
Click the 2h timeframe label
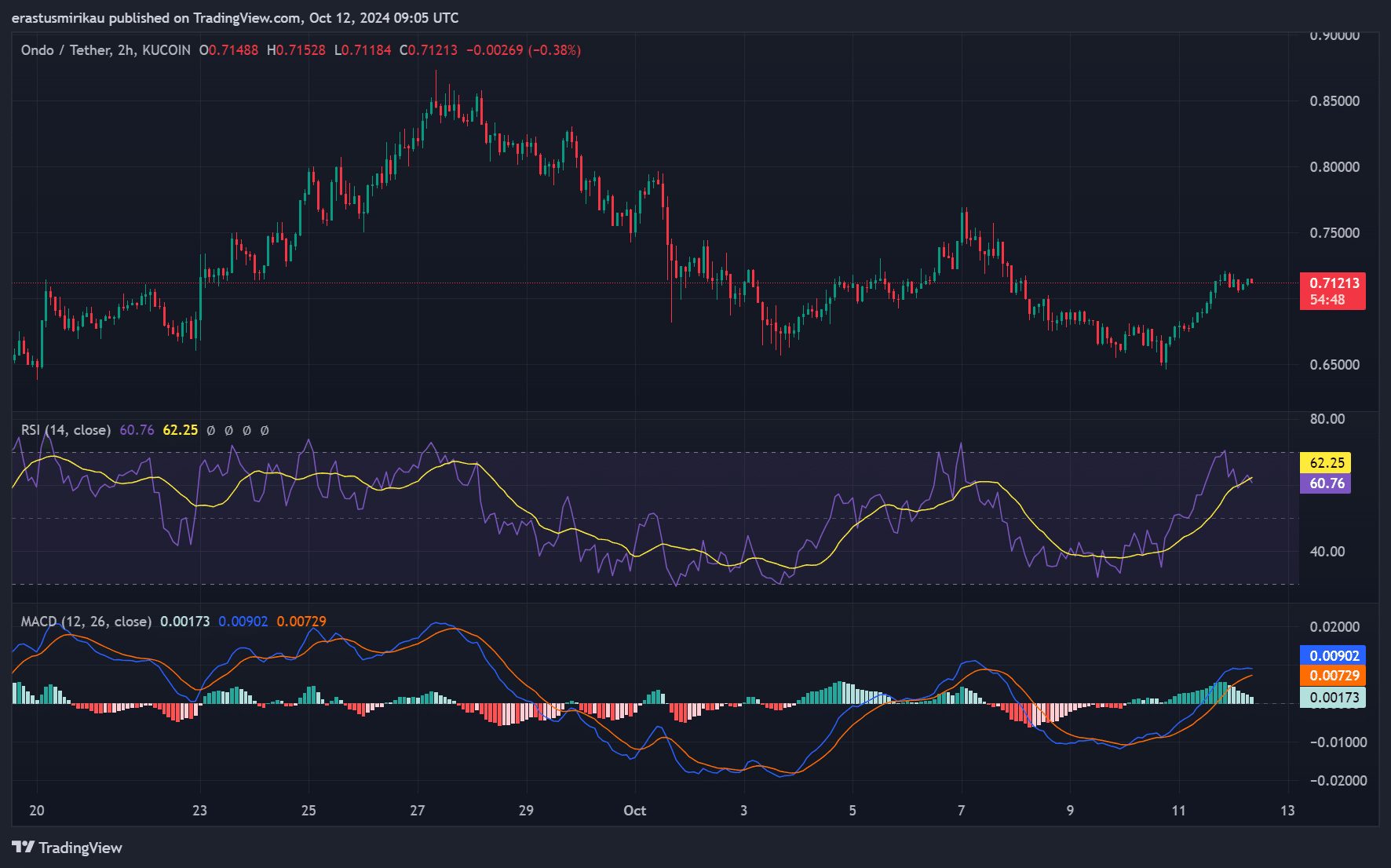[127, 49]
